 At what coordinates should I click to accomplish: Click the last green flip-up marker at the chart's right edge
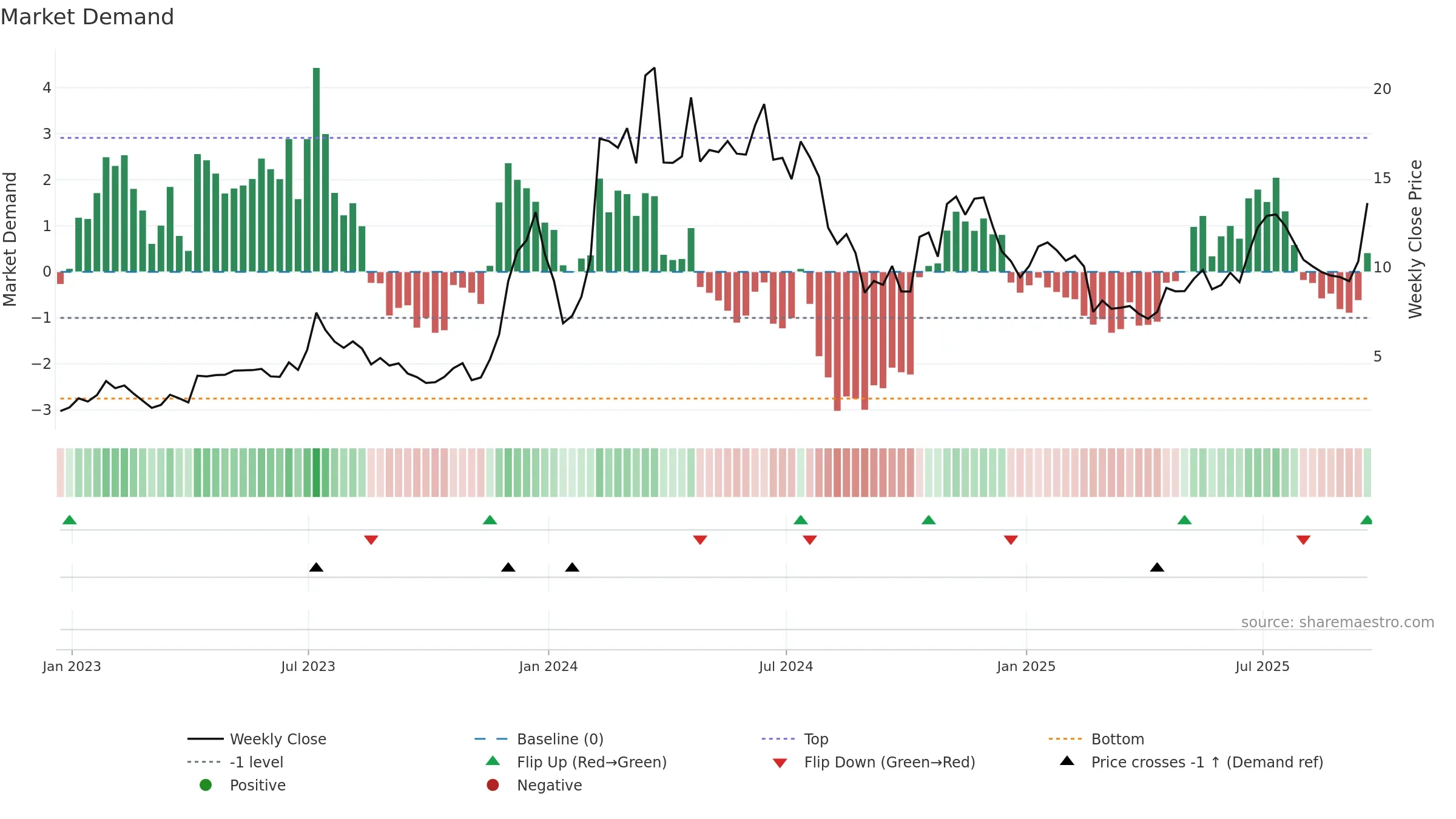tap(1367, 520)
